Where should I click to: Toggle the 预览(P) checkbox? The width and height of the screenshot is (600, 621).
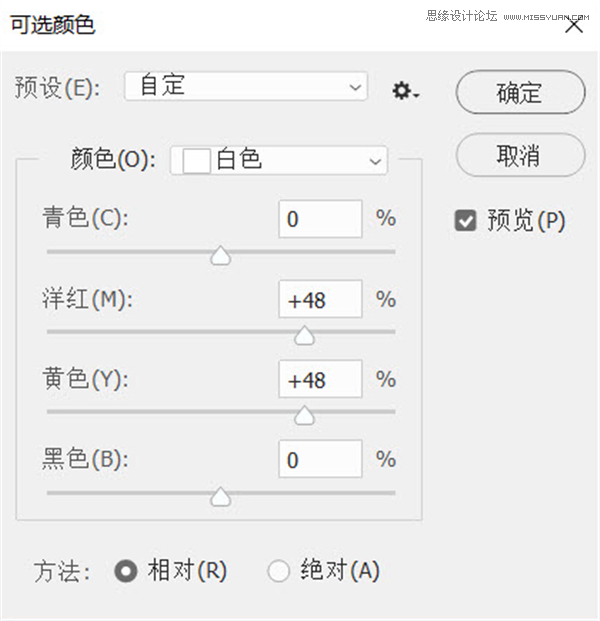[465, 220]
